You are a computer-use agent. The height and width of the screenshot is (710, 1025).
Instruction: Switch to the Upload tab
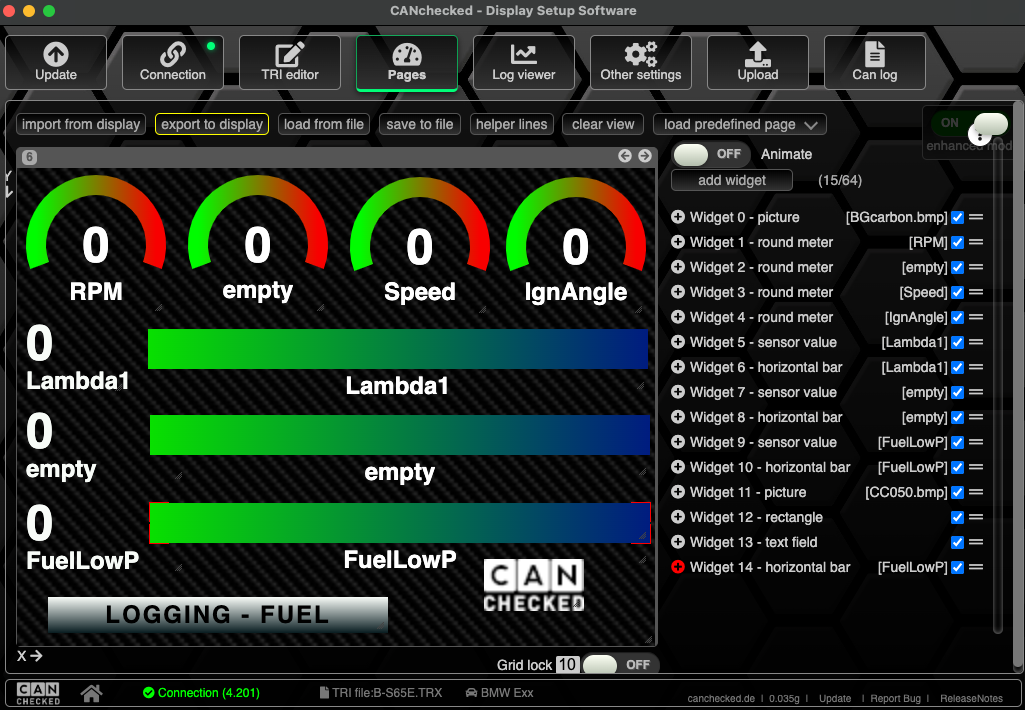point(758,62)
